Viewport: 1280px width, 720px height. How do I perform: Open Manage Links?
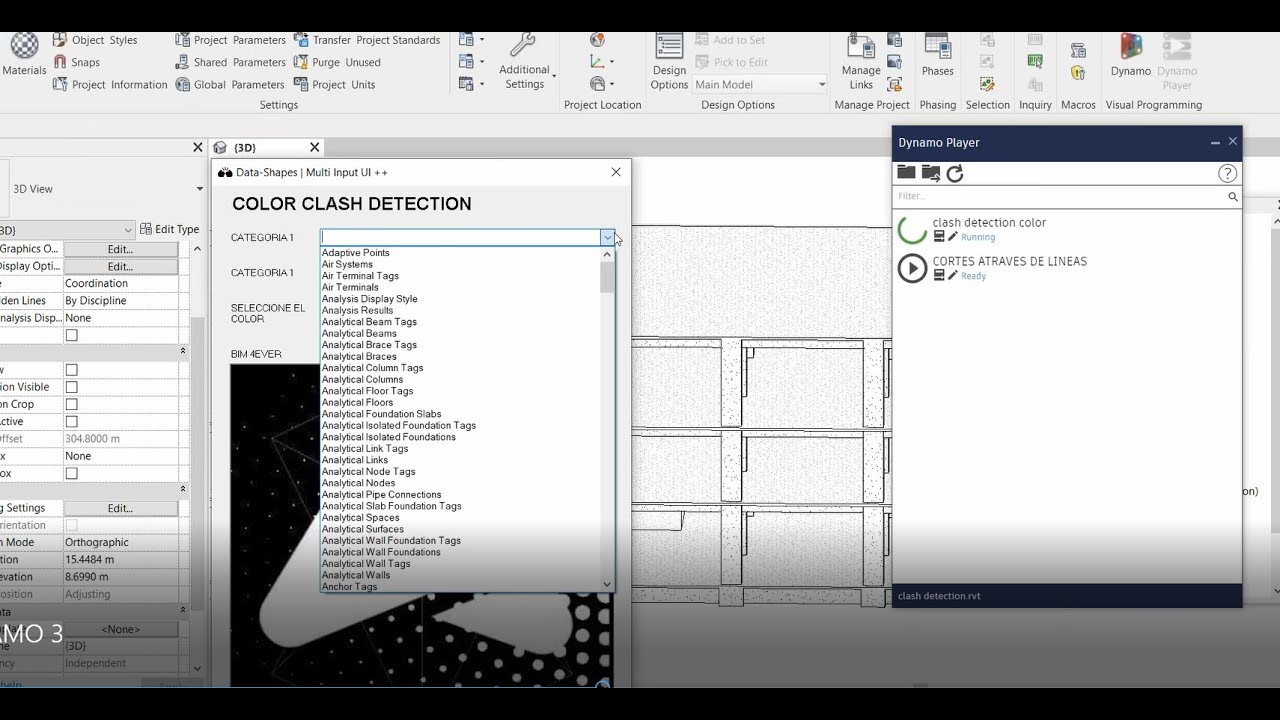tap(861, 62)
